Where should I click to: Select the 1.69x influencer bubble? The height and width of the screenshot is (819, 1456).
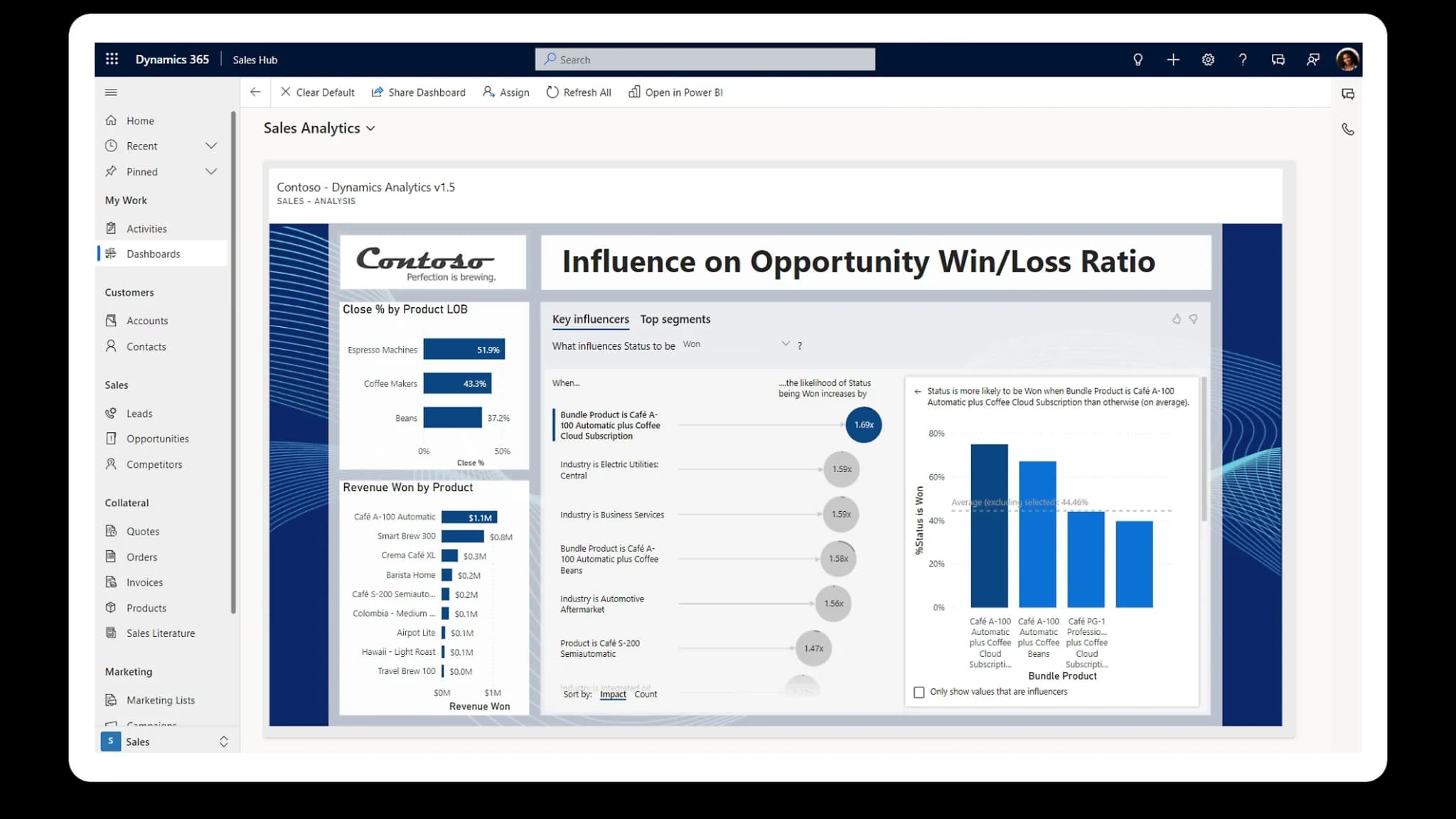pyautogui.click(x=863, y=424)
